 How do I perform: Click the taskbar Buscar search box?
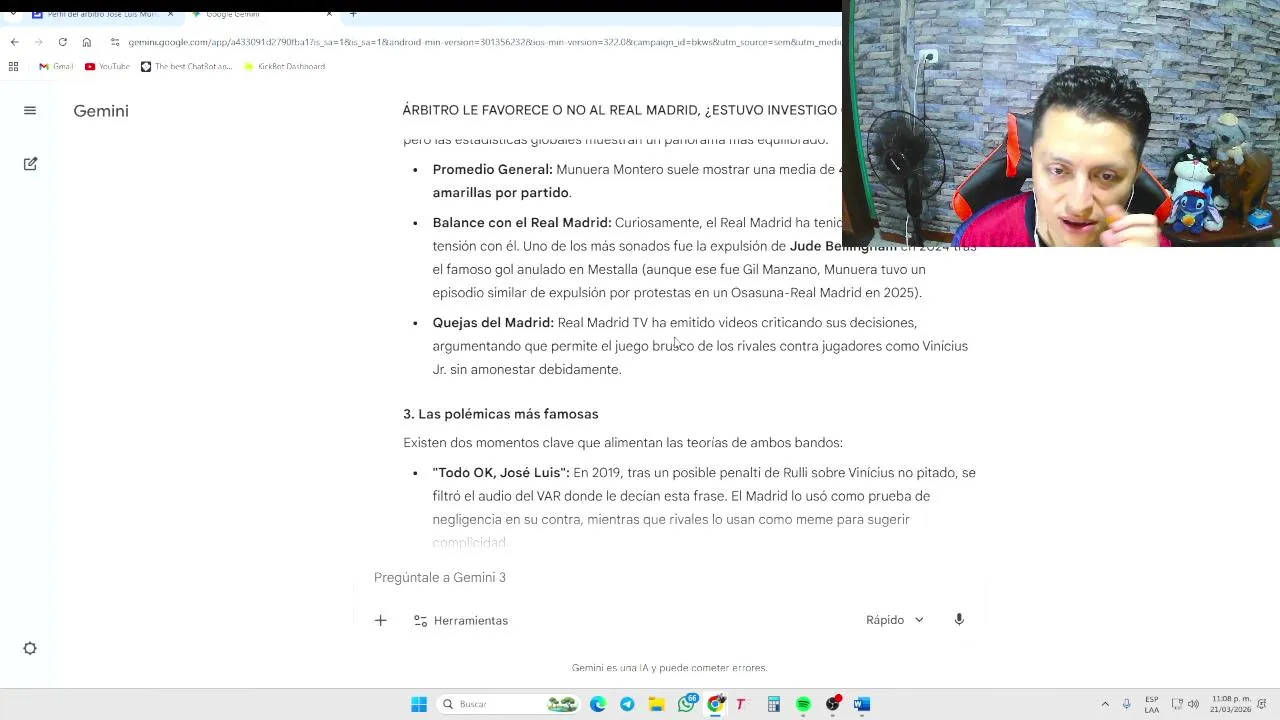[x=510, y=704]
